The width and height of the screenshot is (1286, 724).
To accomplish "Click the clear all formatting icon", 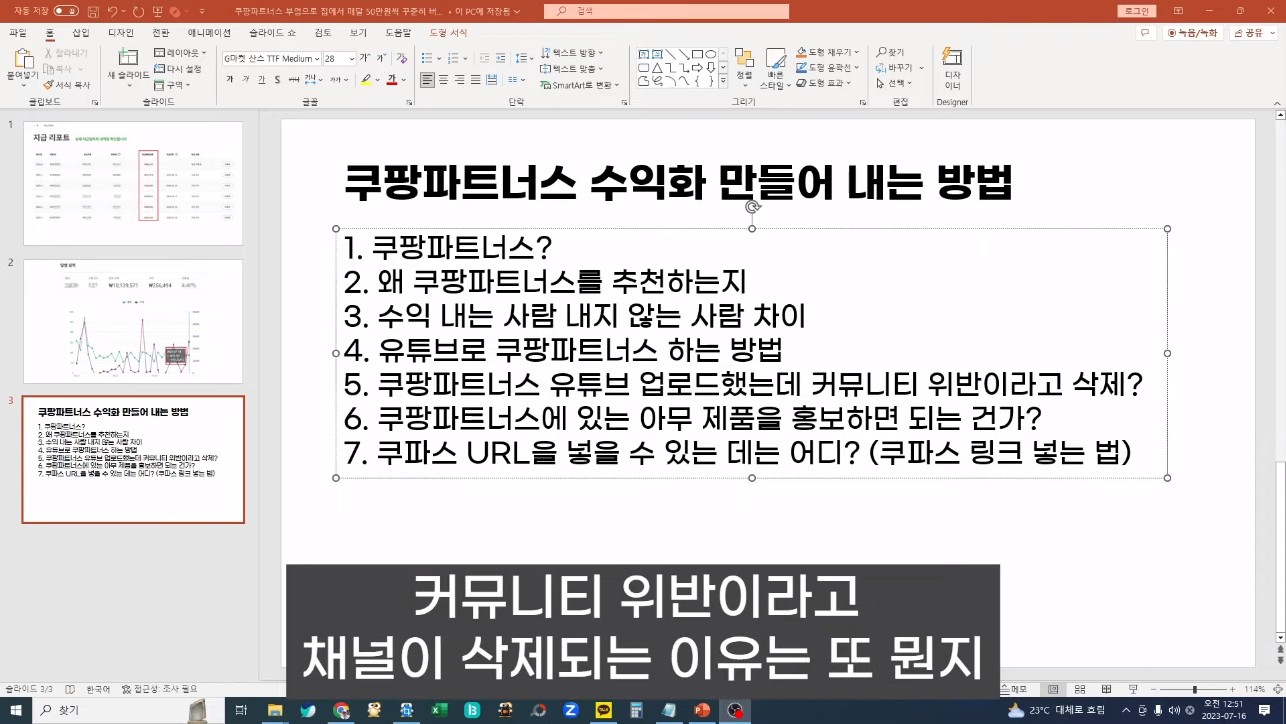I will click(402, 59).
